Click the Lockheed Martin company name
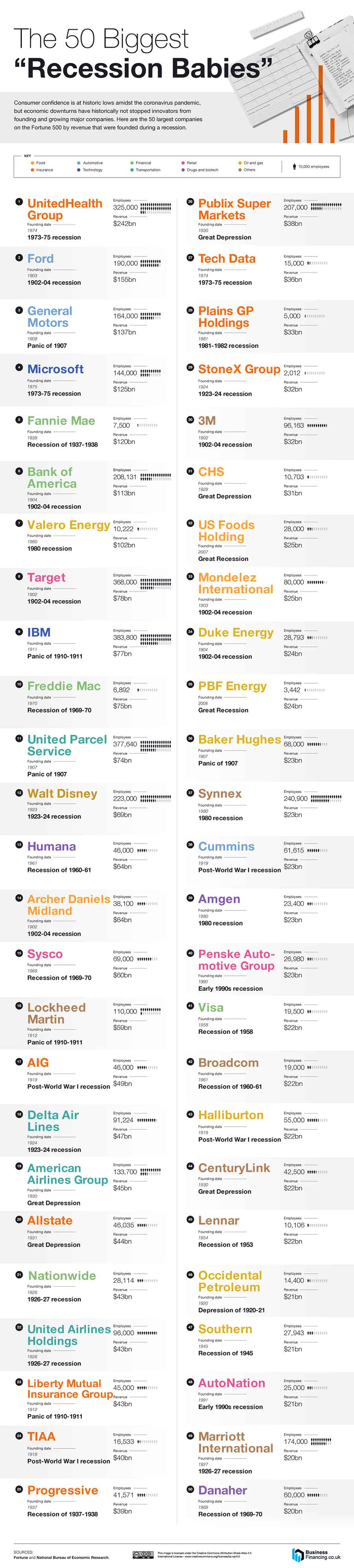This screenshot has height=1568, width=354. click(56, 1013)
